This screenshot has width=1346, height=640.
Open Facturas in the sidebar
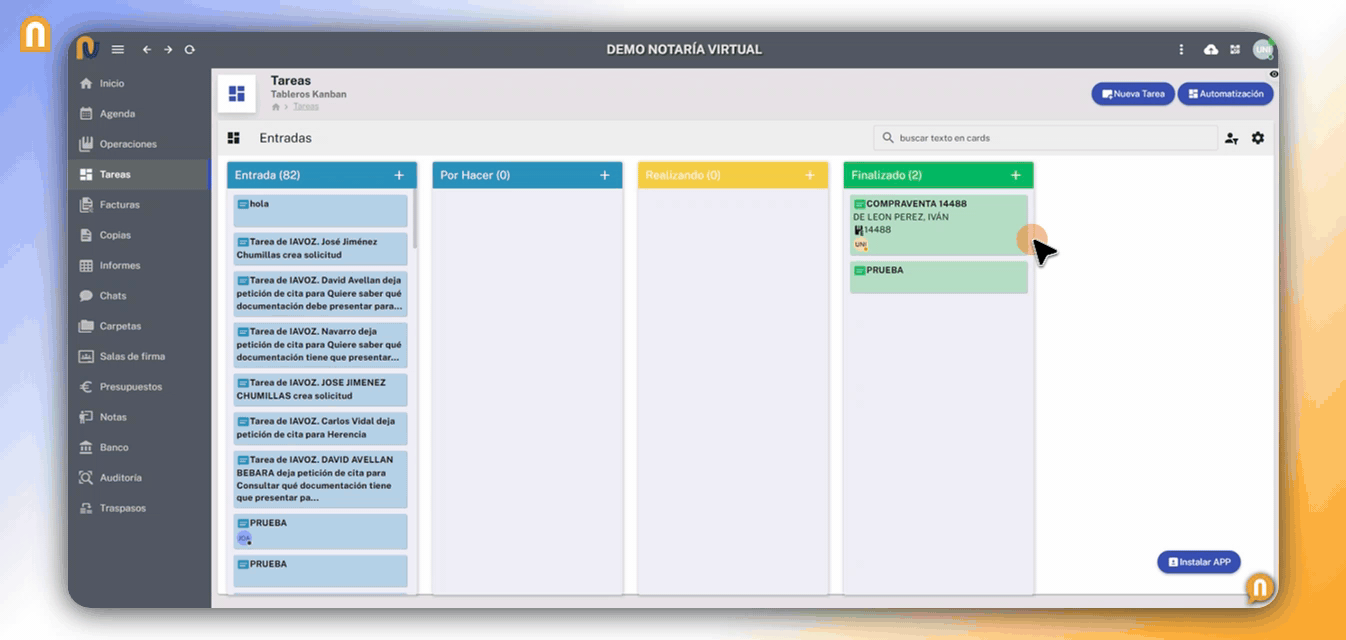119,205
